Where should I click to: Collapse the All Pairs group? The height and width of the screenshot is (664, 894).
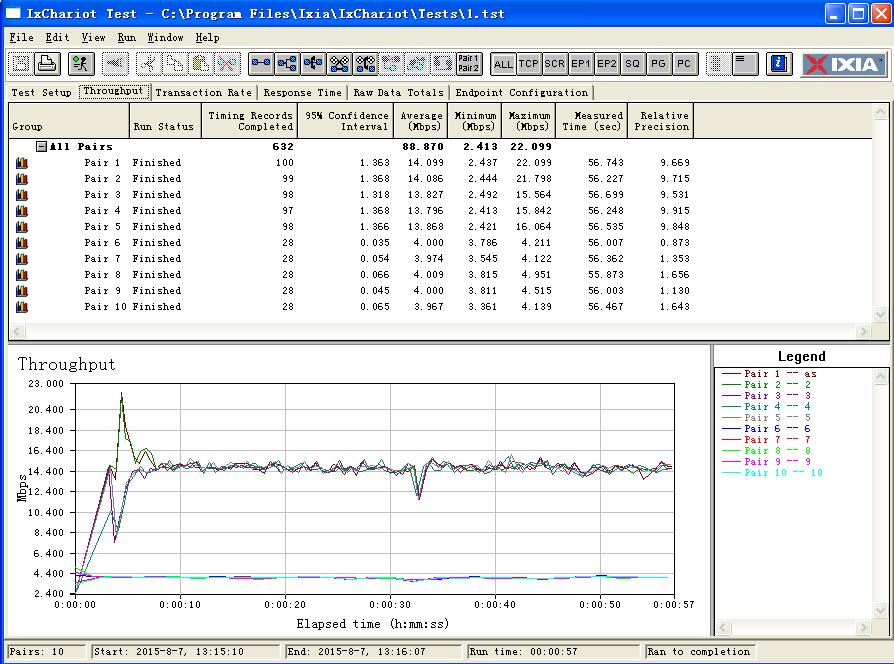click(41, 147)
